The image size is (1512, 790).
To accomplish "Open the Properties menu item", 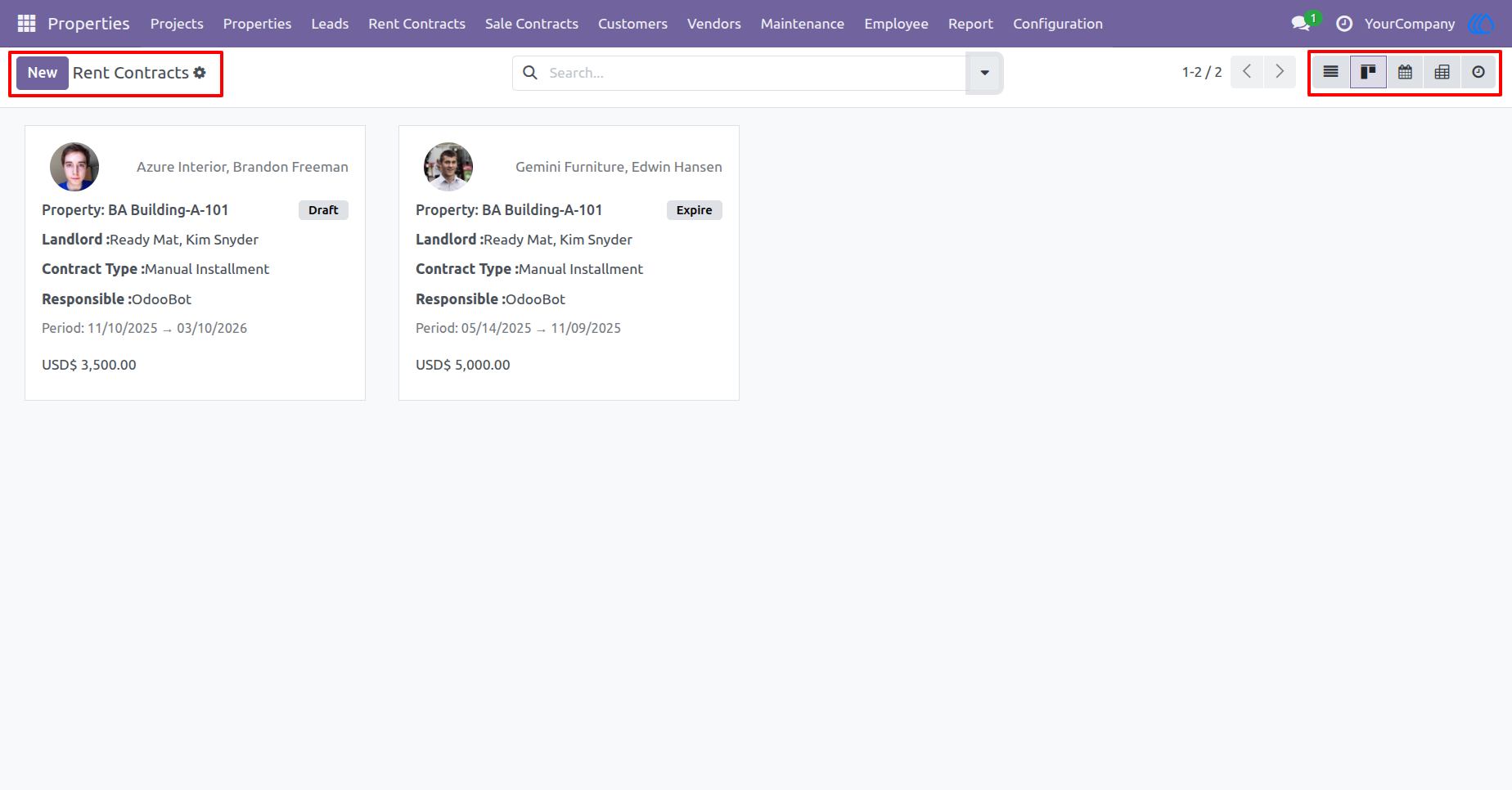I will [257, 24].
